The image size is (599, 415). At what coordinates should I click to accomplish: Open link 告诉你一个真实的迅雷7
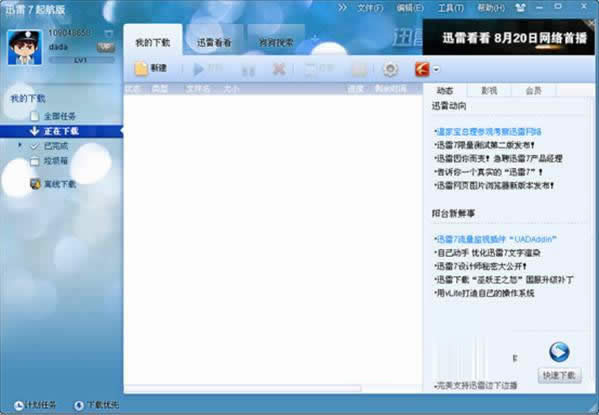pyautogui.click(x=488, y=172)
